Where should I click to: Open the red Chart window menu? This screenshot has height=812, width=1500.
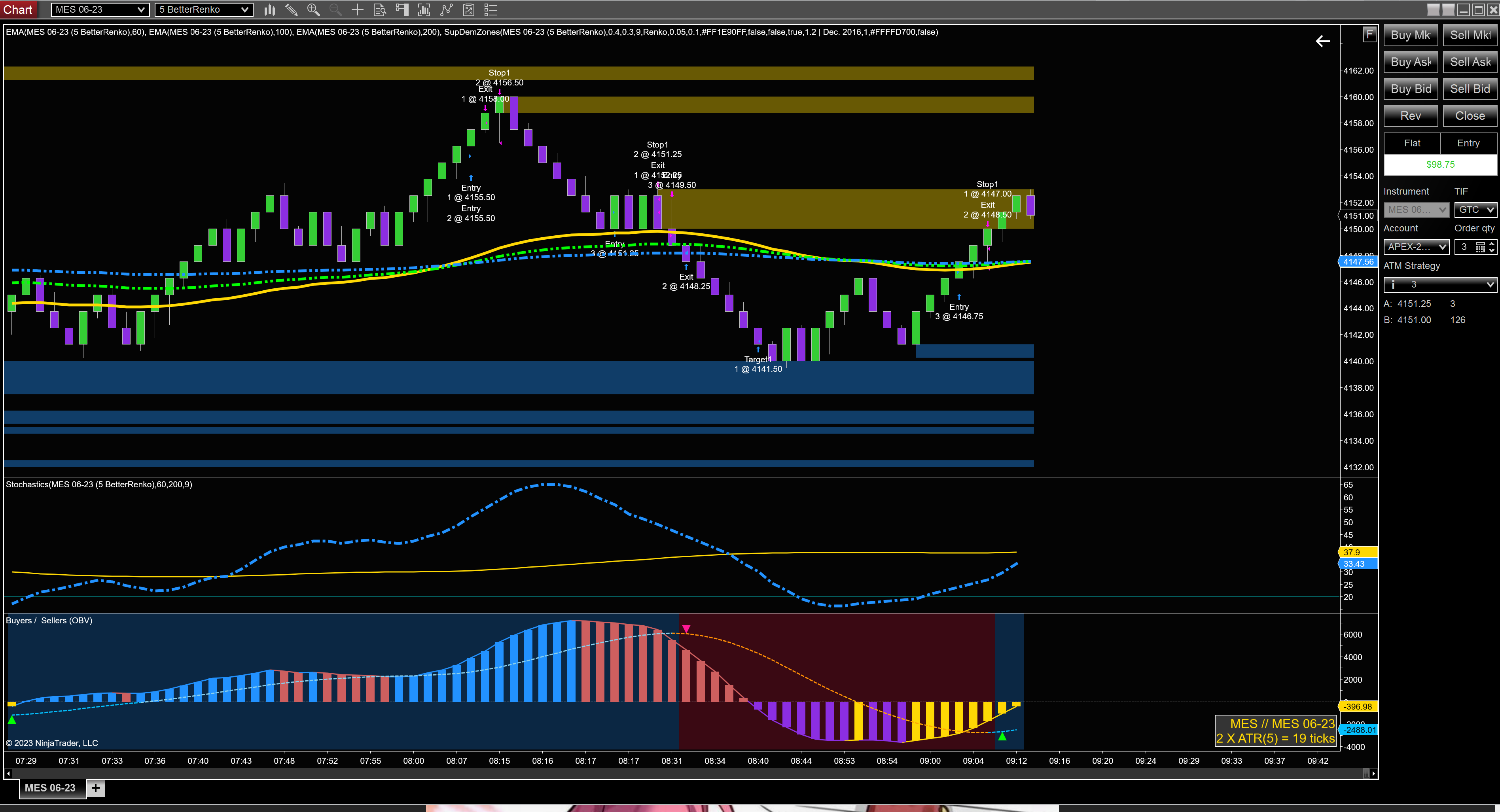(18, 10)
